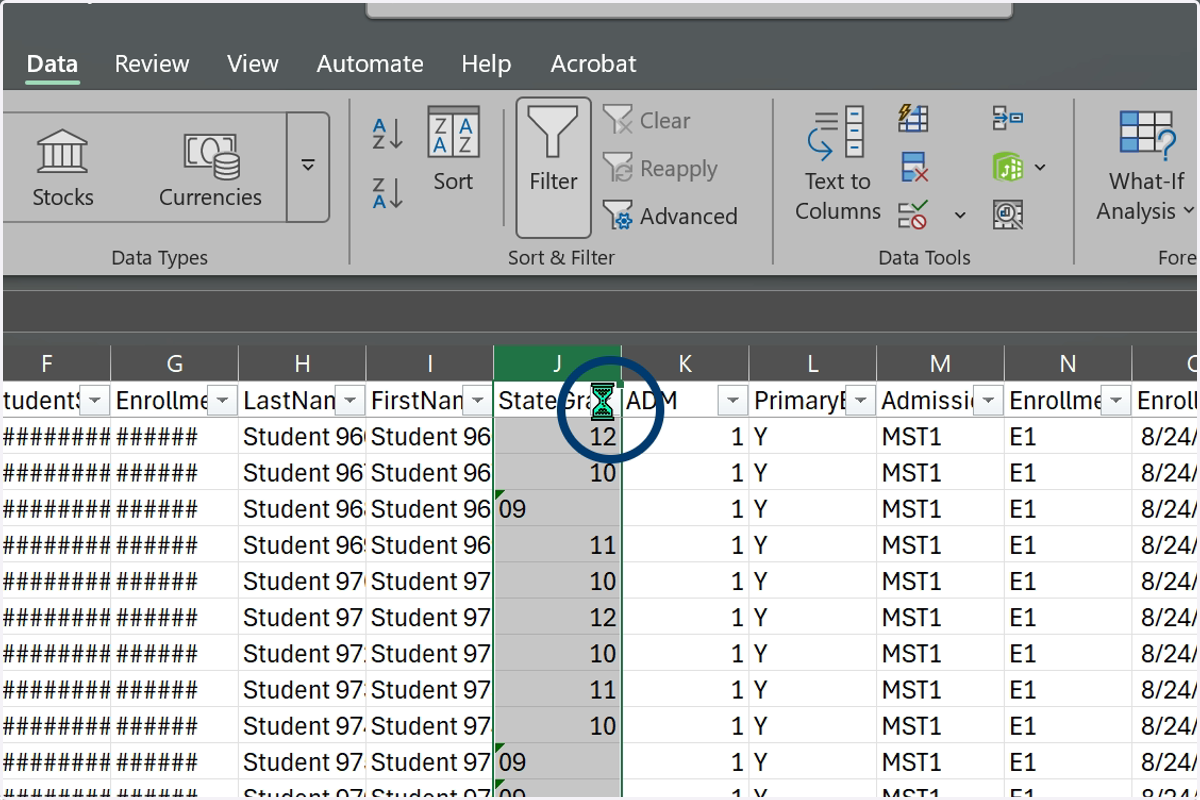Open the Admissi filter dropdown
1200x800 pixels.
989,401
